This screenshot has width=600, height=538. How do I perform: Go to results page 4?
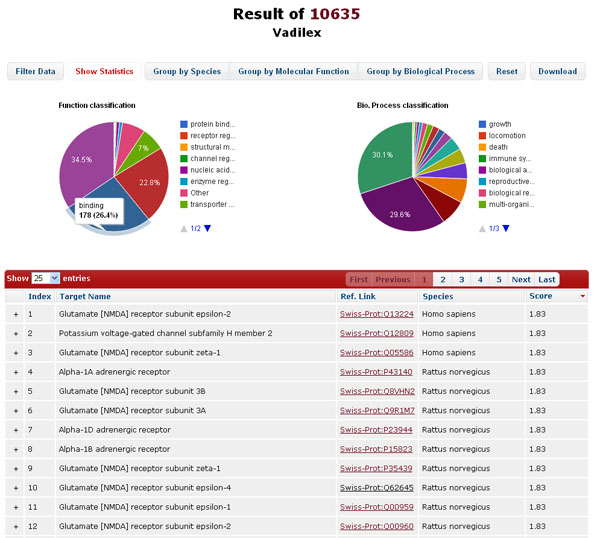click(480, 279)
